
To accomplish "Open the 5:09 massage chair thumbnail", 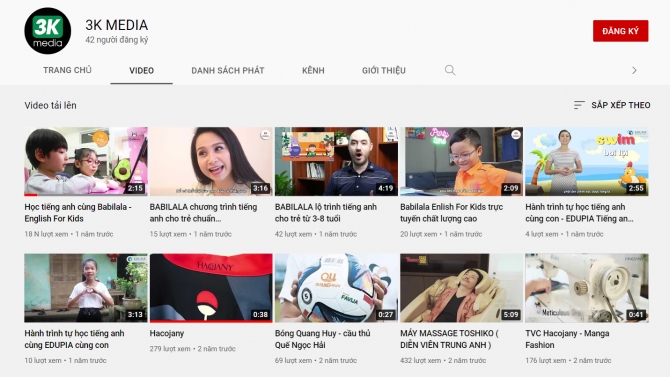I will click(461, 288).
